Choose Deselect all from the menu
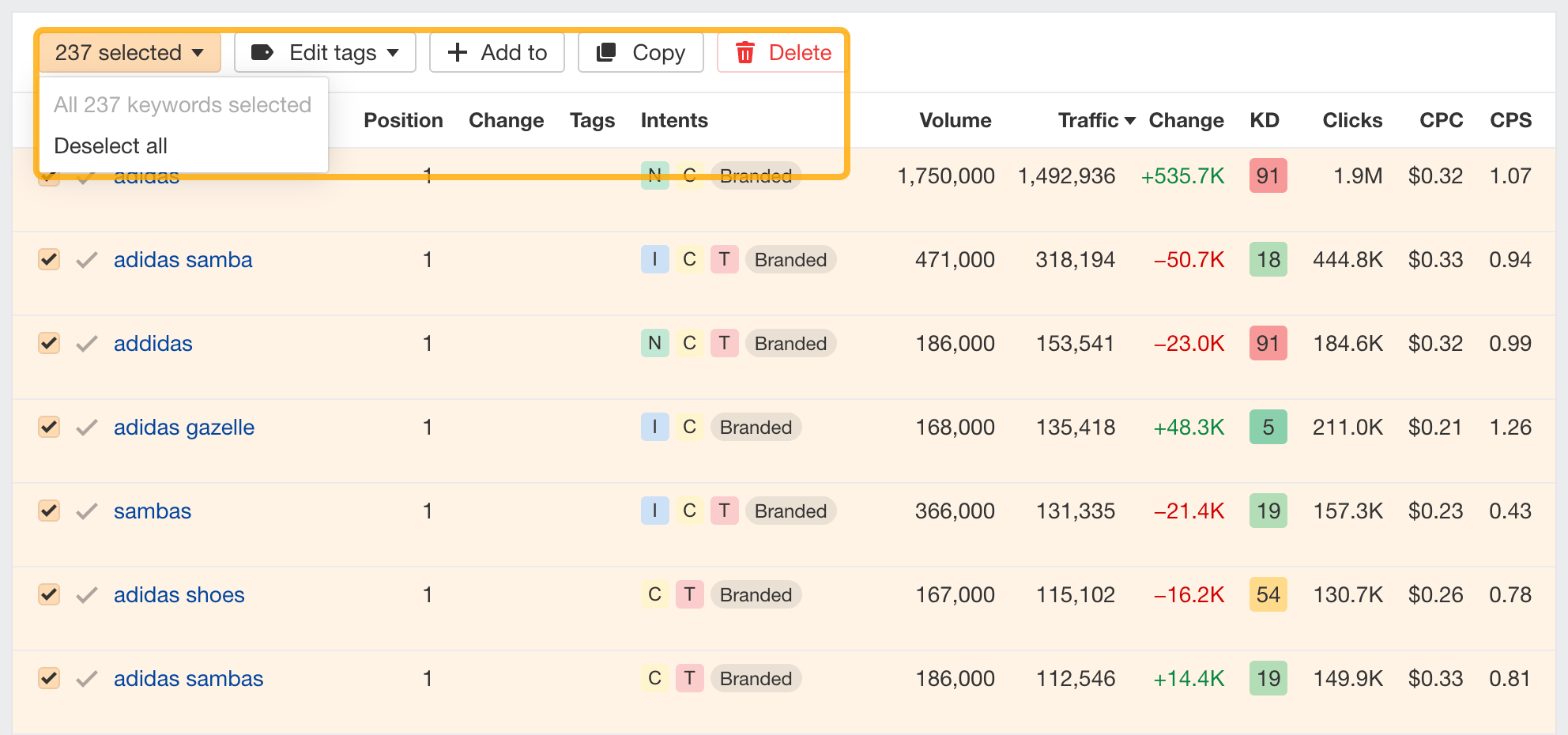 coord(111,146)
